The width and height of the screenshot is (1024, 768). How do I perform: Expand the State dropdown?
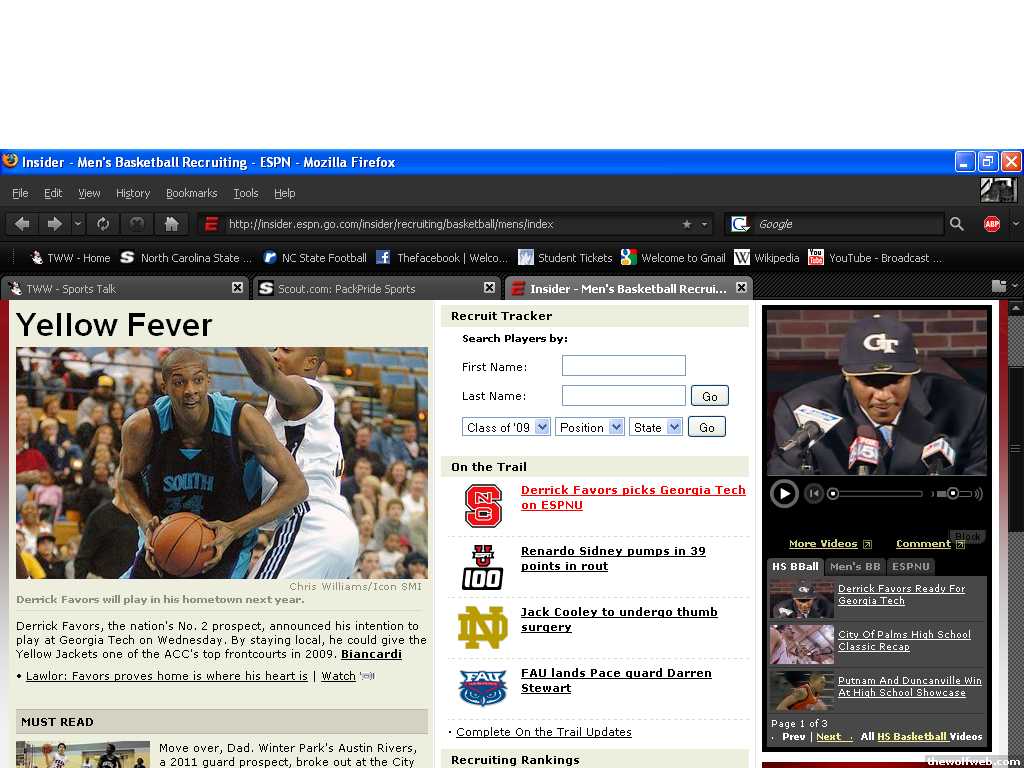655,427
